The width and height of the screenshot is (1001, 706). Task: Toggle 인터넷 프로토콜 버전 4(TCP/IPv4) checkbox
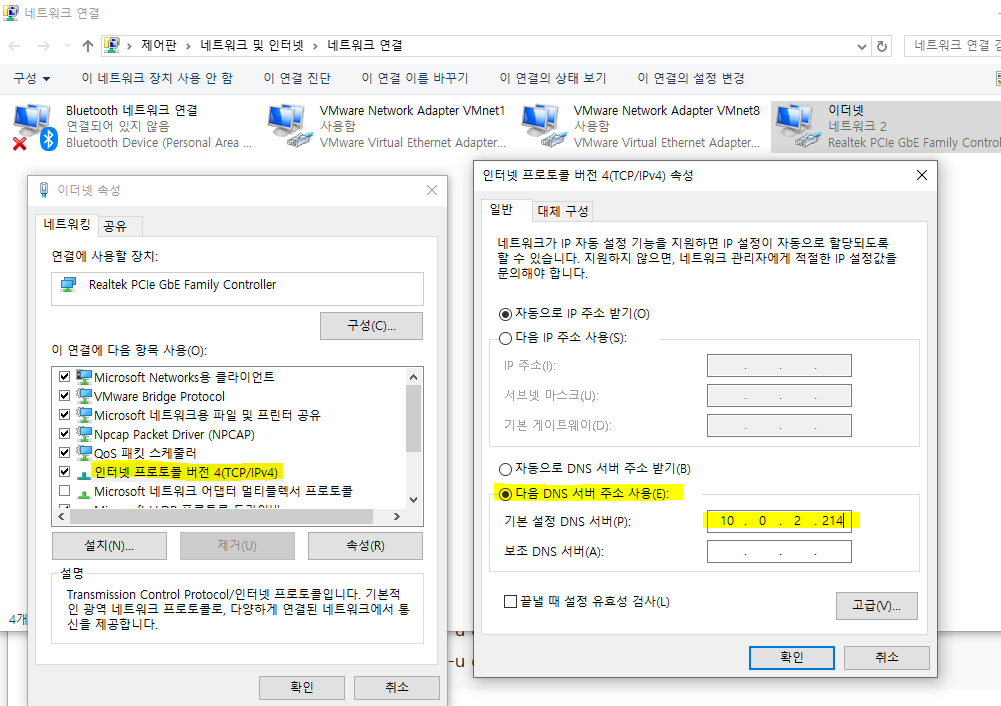[x=64, y=472]
